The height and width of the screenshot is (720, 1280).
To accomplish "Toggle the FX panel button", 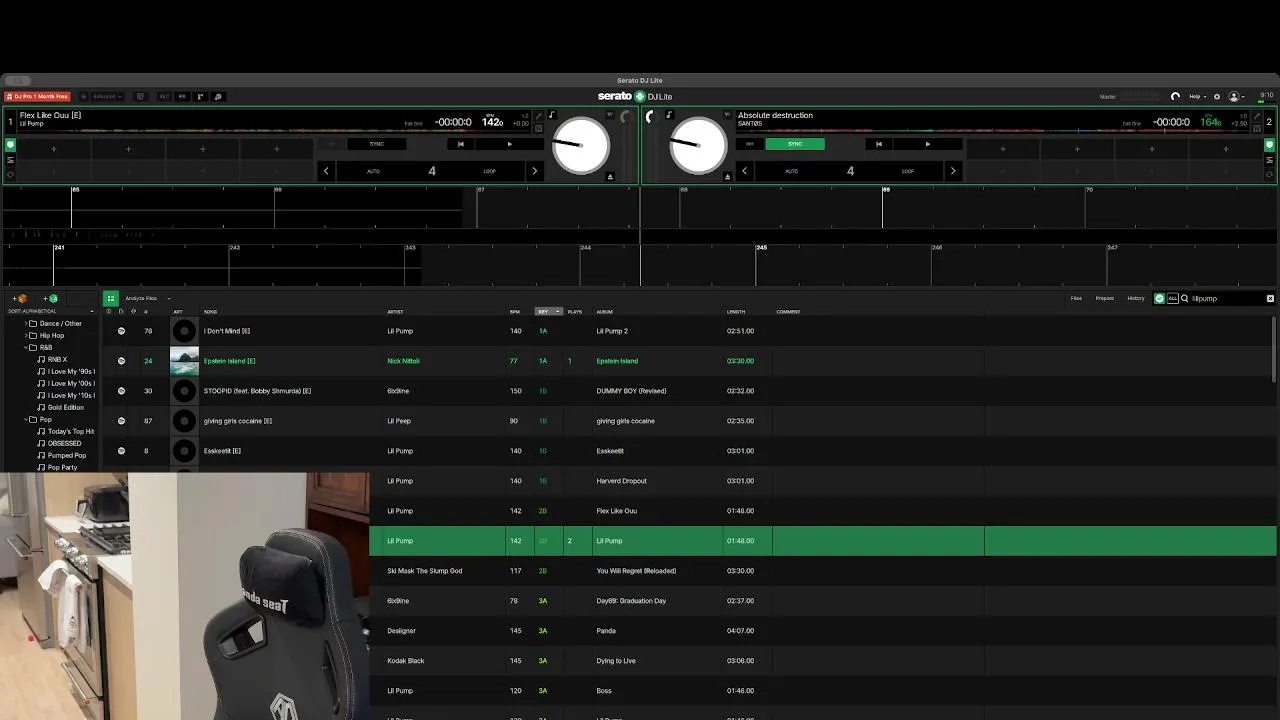I will pyautogui.click(x=182, y=97).
